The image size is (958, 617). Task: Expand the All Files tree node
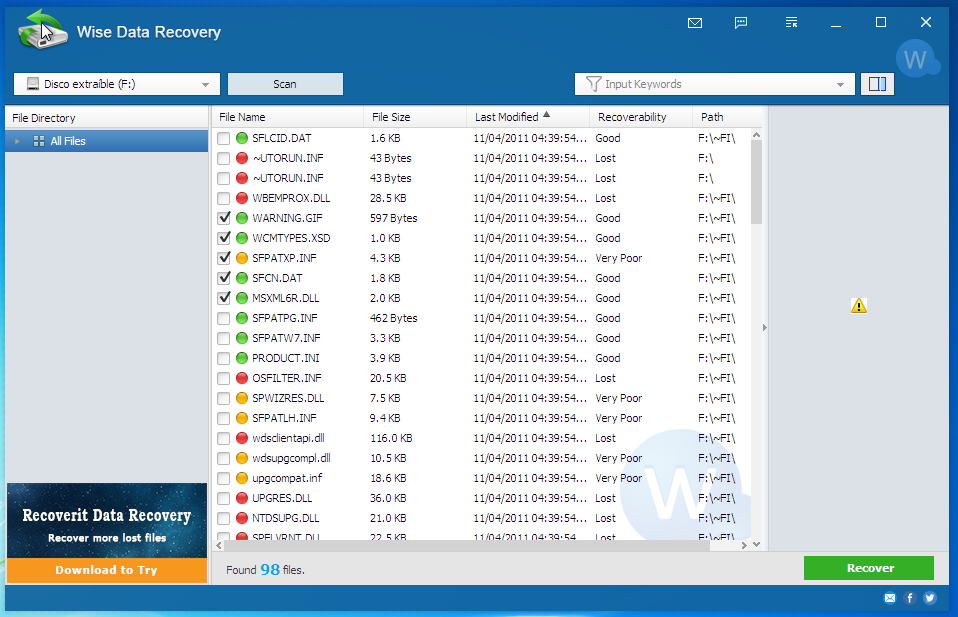17,141
